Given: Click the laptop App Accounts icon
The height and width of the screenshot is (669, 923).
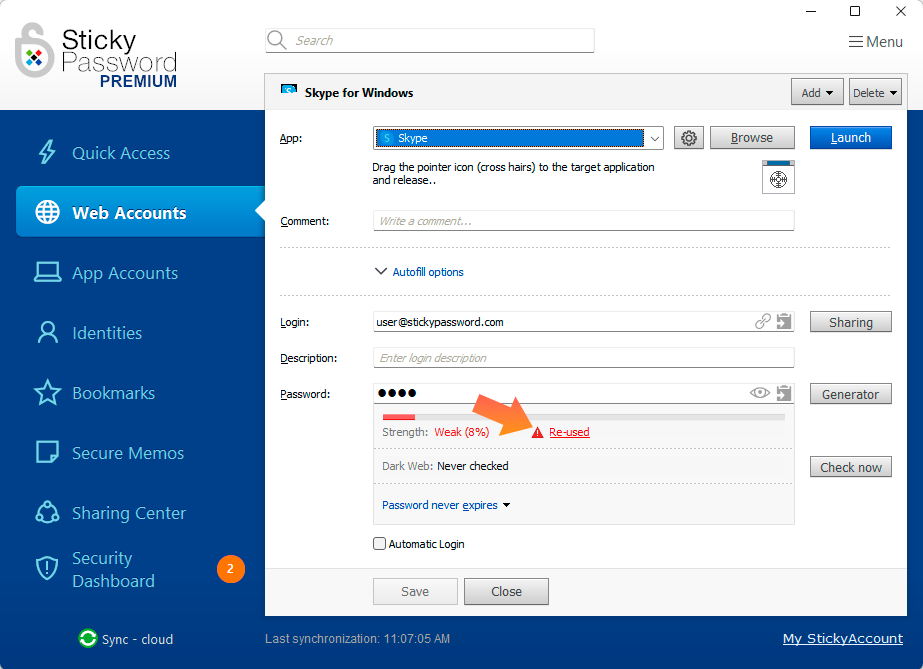Looking at the screenshot, I should coord(47,272).
